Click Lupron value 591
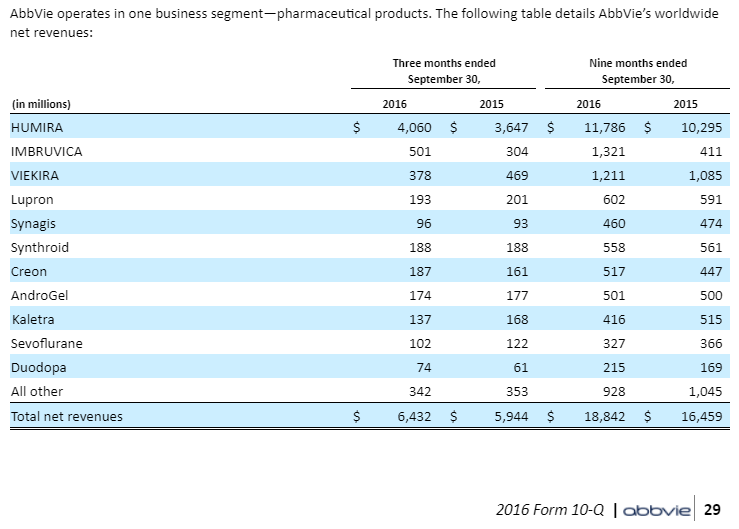The width and height of the screenshot is (739, 529). click(x=711, y=200)
